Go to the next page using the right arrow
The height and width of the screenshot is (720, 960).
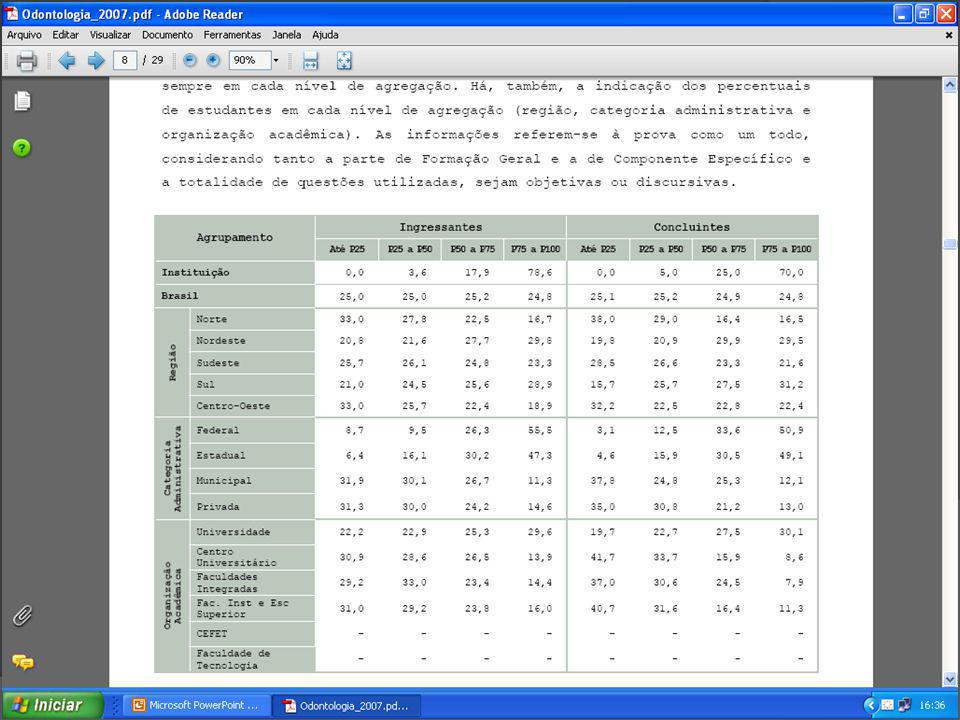pyautogui.click(x=96, y=61)
